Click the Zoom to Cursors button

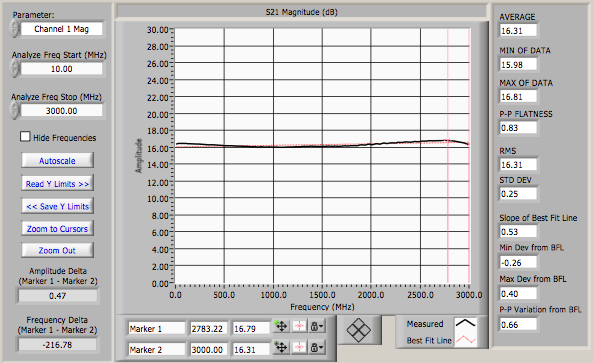pyautogui.click(x=57, y=229)
